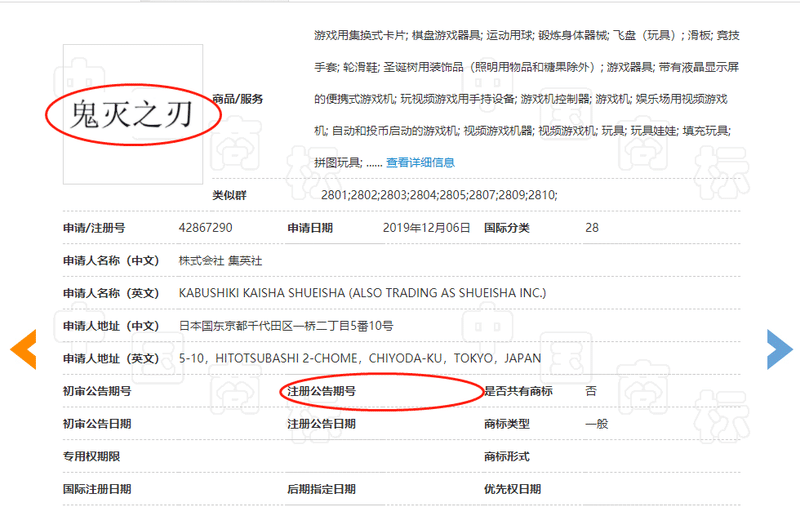
Task: Click the 商标类型 value 一般
Action: click(x=596, y=424)
